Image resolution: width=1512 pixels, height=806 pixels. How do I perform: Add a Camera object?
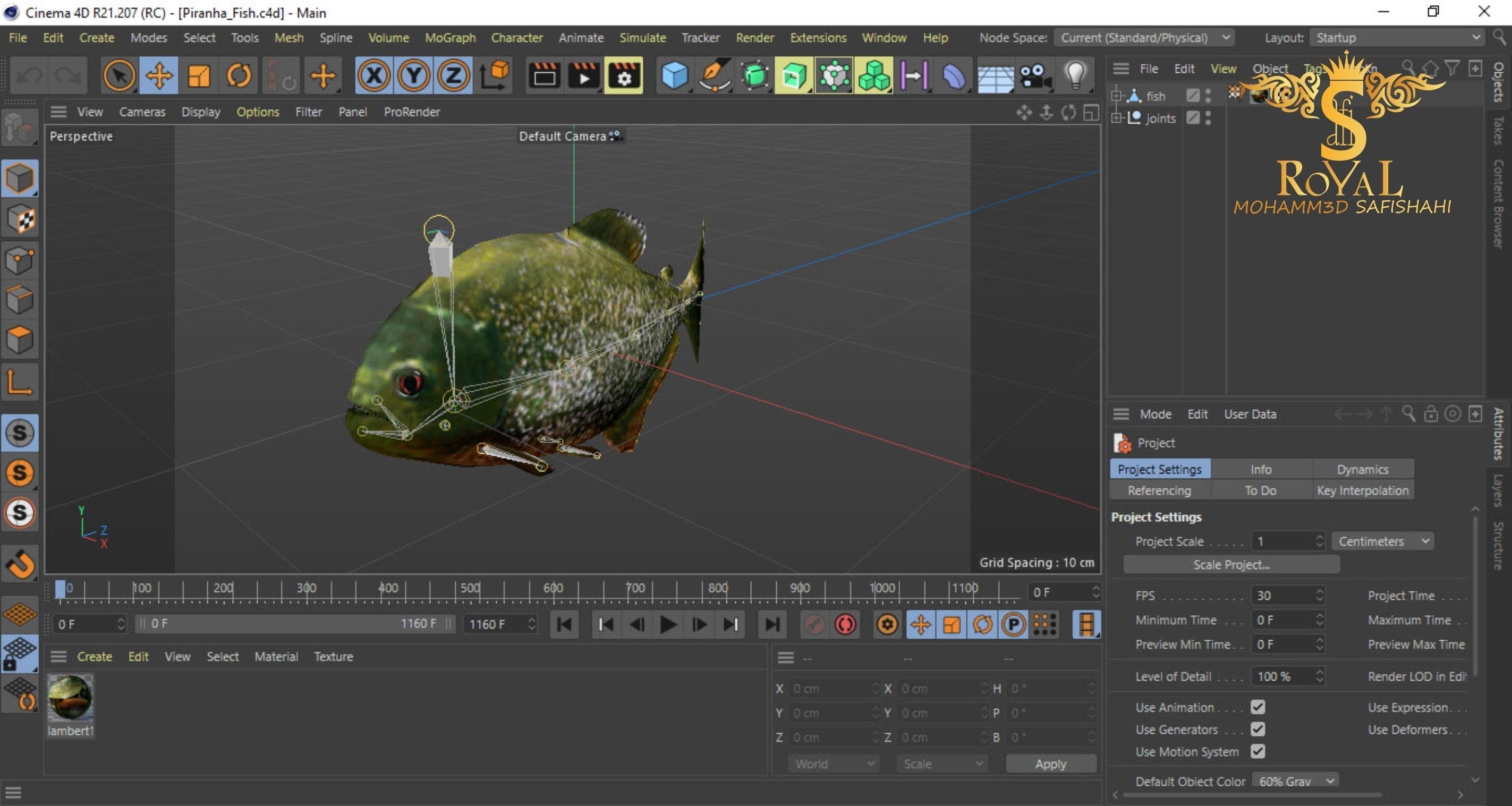click(x=1035, y=76)
